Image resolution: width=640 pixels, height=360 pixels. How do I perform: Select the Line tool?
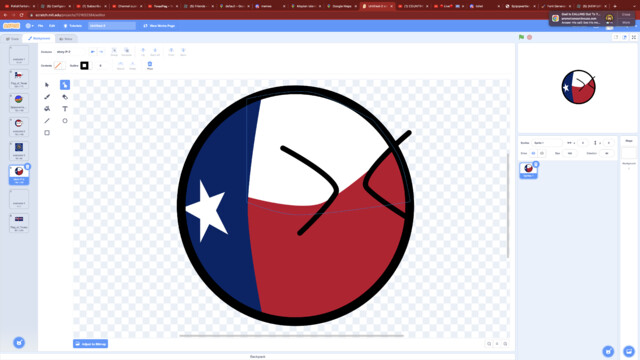click(47, 121)
